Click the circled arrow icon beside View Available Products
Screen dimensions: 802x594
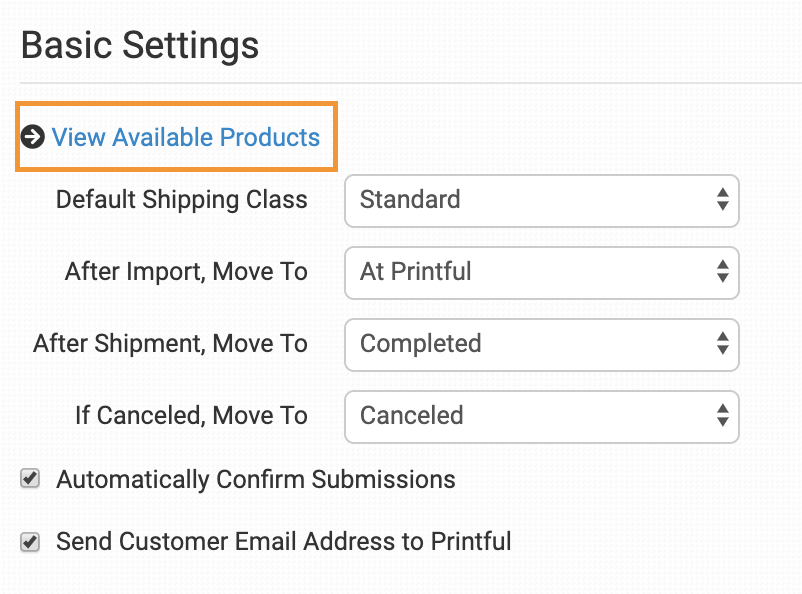click(x=32, y=137)
